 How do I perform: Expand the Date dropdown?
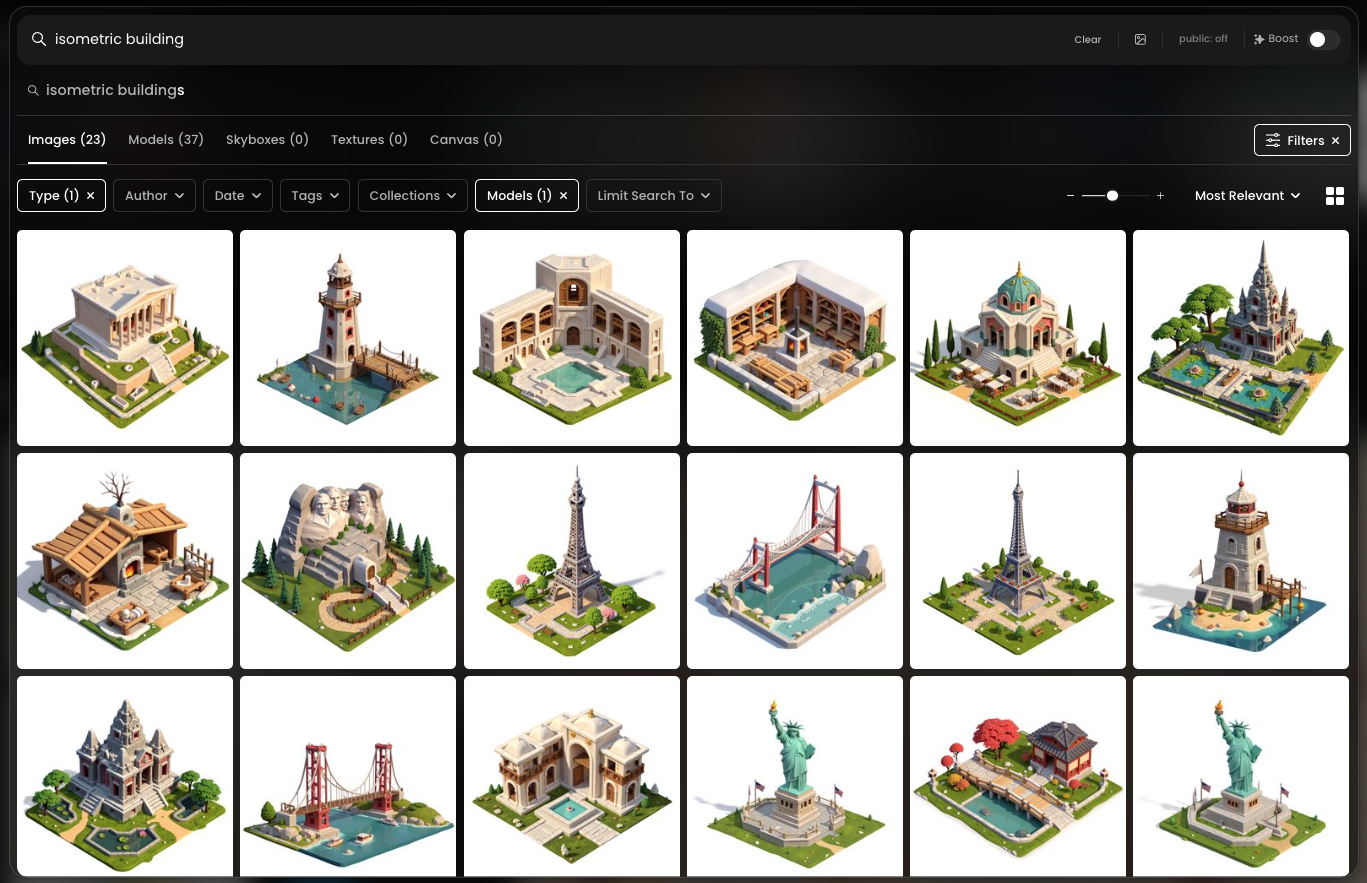coord(238,196)
